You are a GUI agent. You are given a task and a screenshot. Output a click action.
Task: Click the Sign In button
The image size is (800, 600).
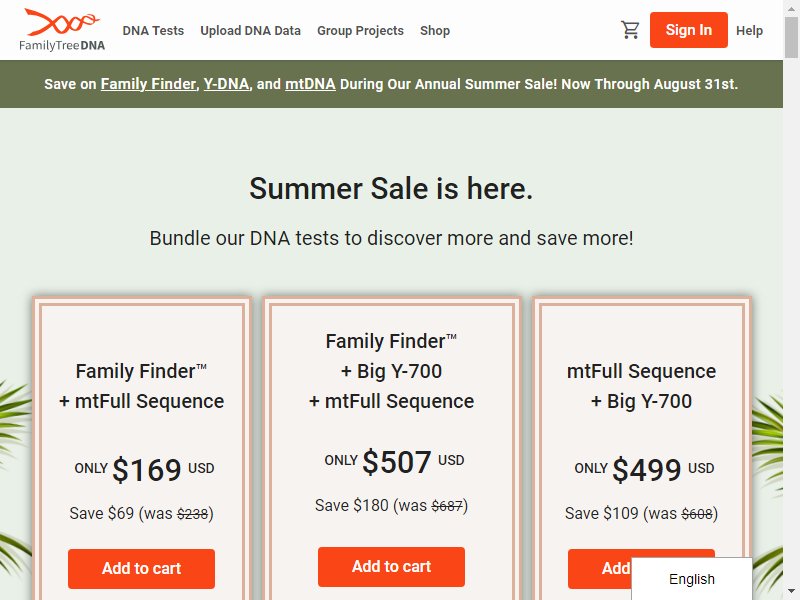pyautogui.click(x=688, y=30)
